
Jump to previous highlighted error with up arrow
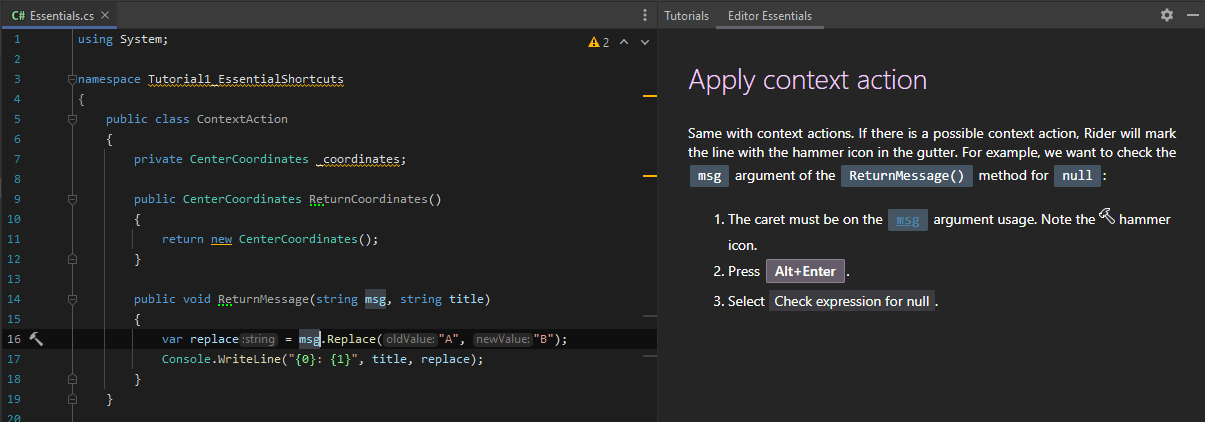point(624,42)
